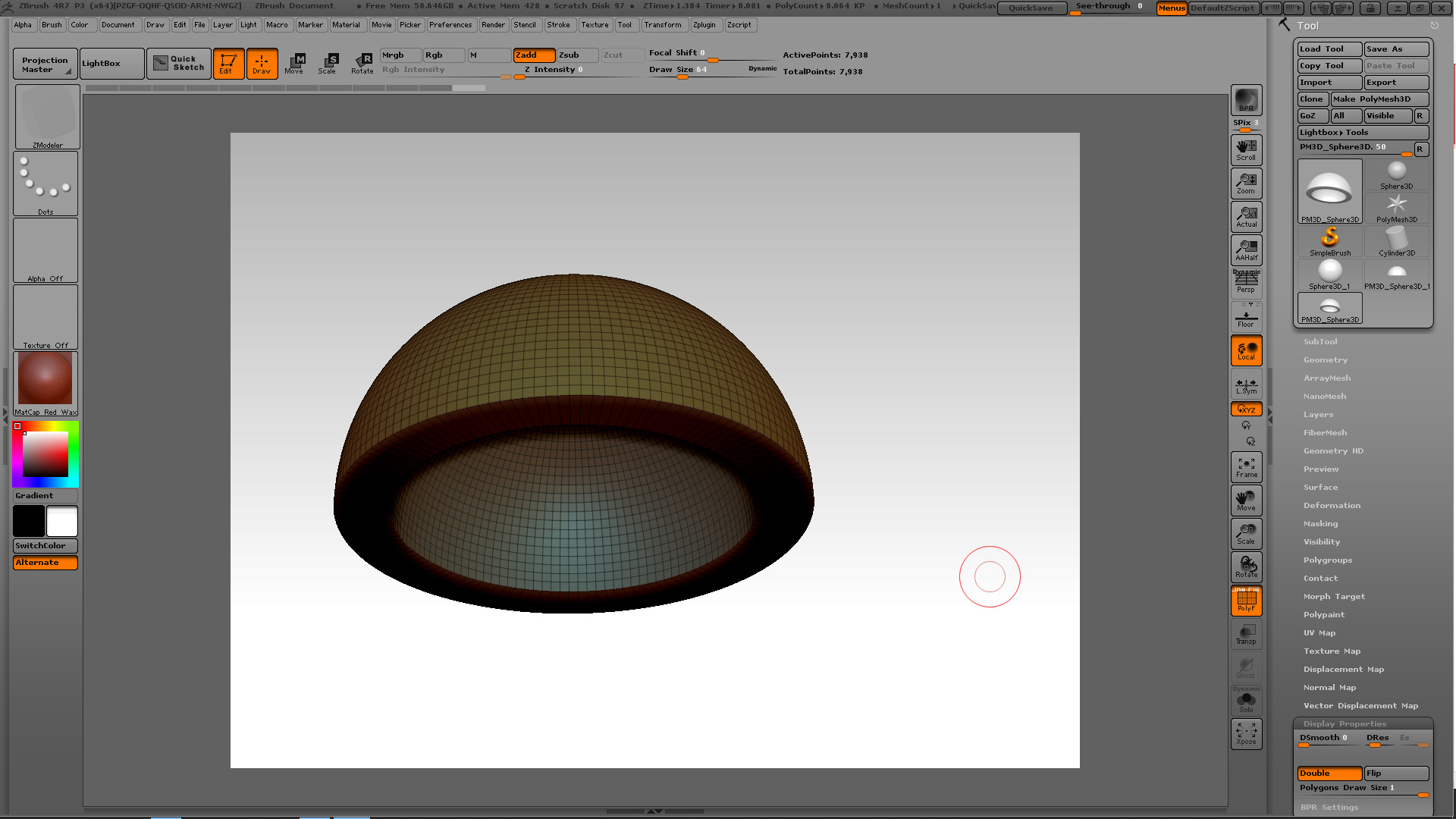
Task: Click the Make PolyMesh3D button
Action: pyautogui.click(x=1379, y=99)
